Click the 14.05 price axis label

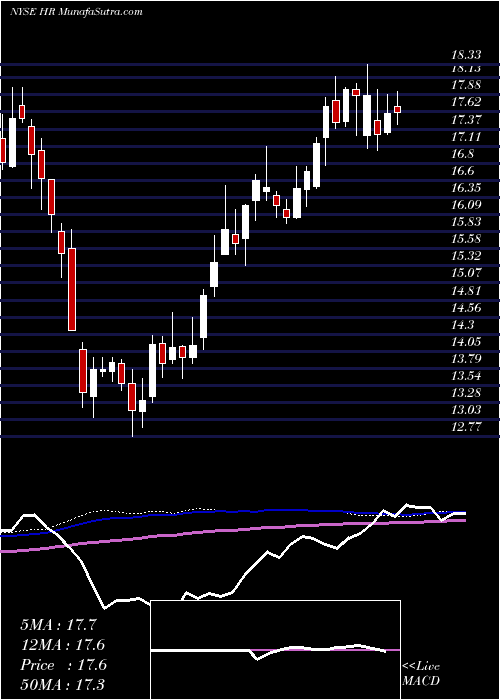point(466,342)
